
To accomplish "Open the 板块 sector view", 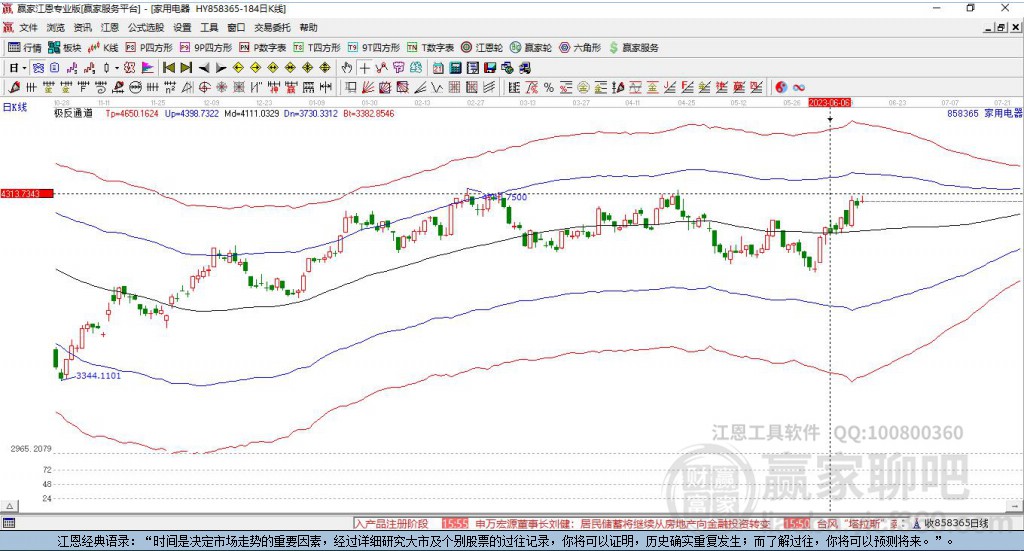I will tap(65, 48).
